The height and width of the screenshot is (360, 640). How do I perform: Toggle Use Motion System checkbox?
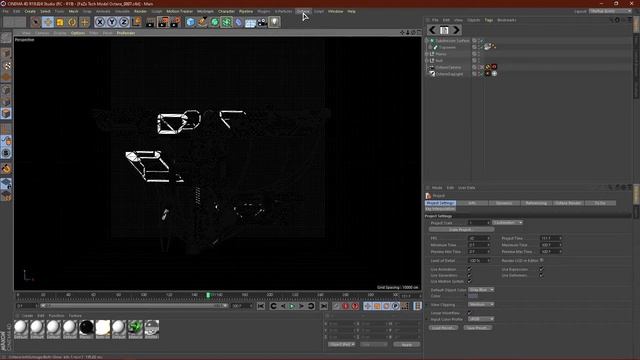click(x=469, y=282)
